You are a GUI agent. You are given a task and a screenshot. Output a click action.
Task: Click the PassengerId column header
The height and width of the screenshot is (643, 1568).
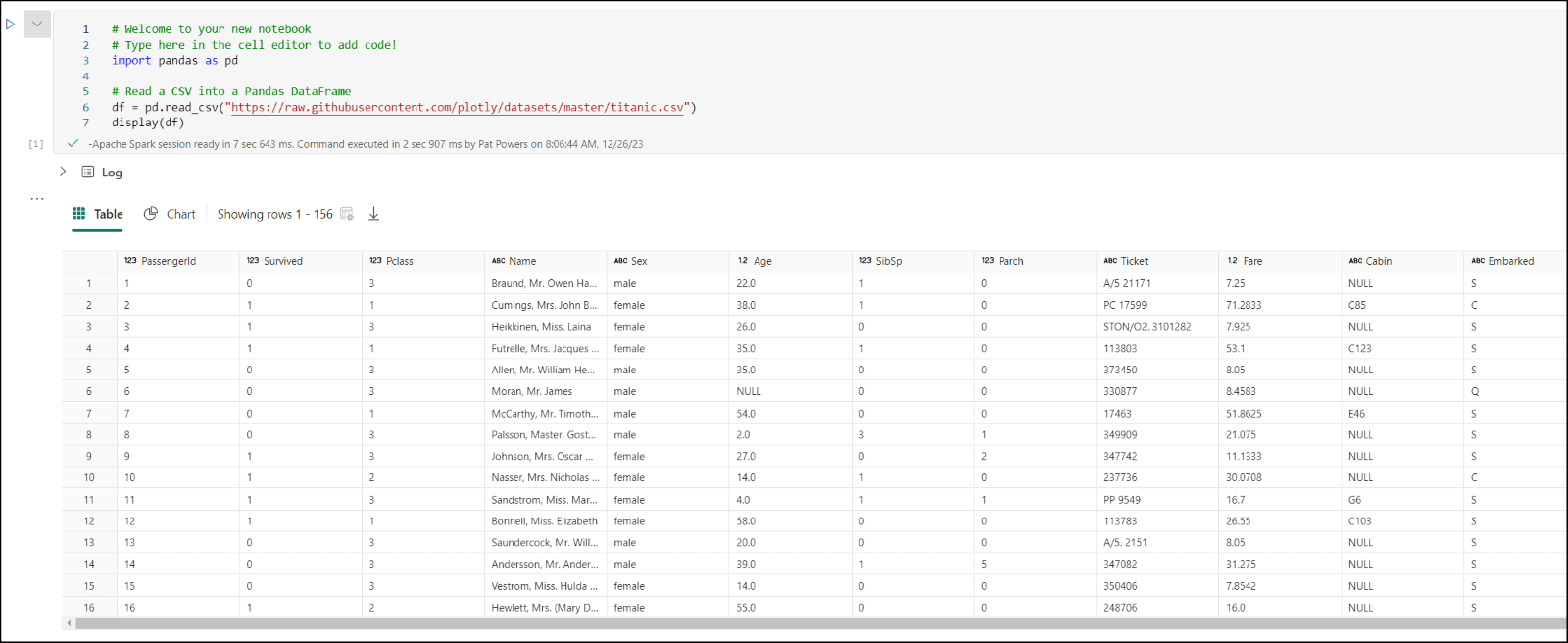point(169,261)
